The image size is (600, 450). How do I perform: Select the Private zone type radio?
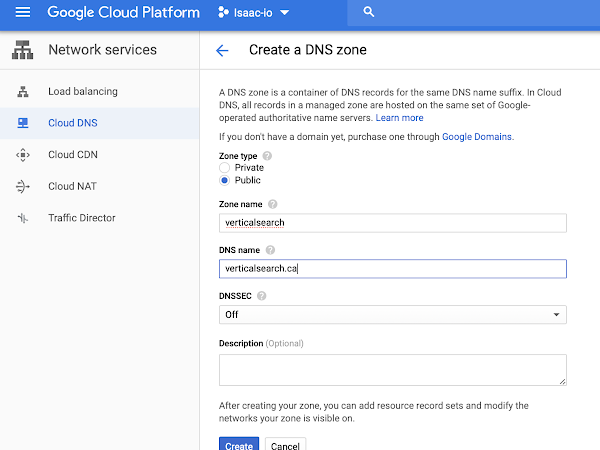225,168
